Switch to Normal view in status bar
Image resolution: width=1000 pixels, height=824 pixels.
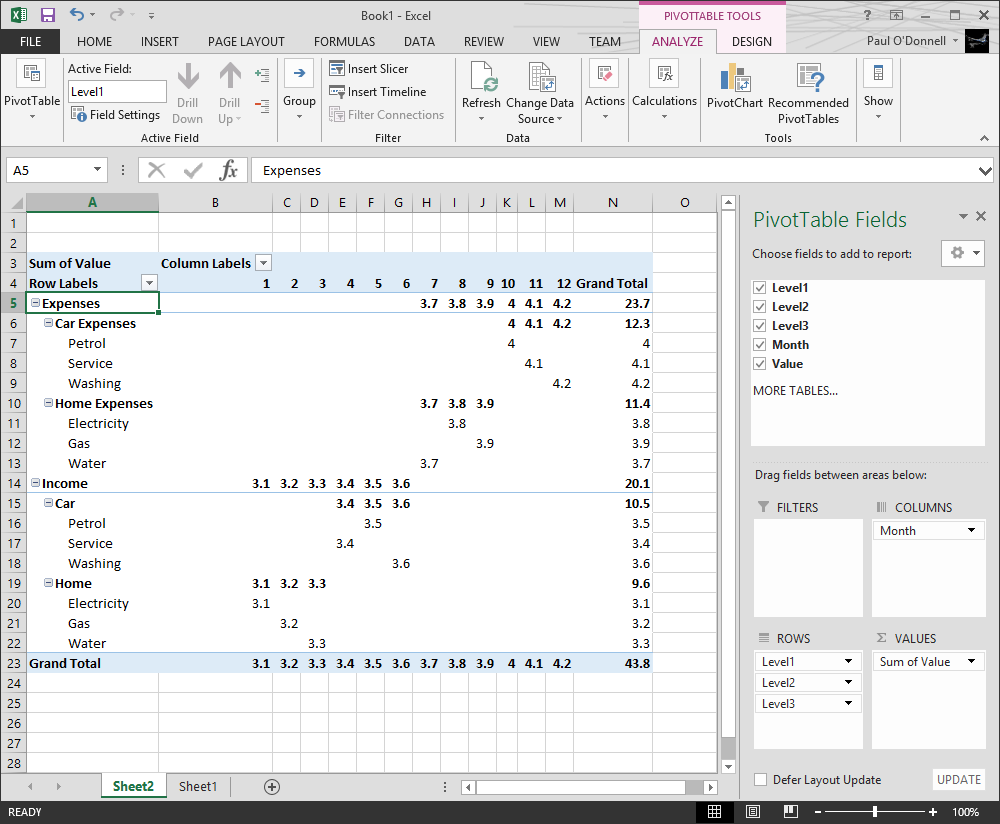(714, 812)
